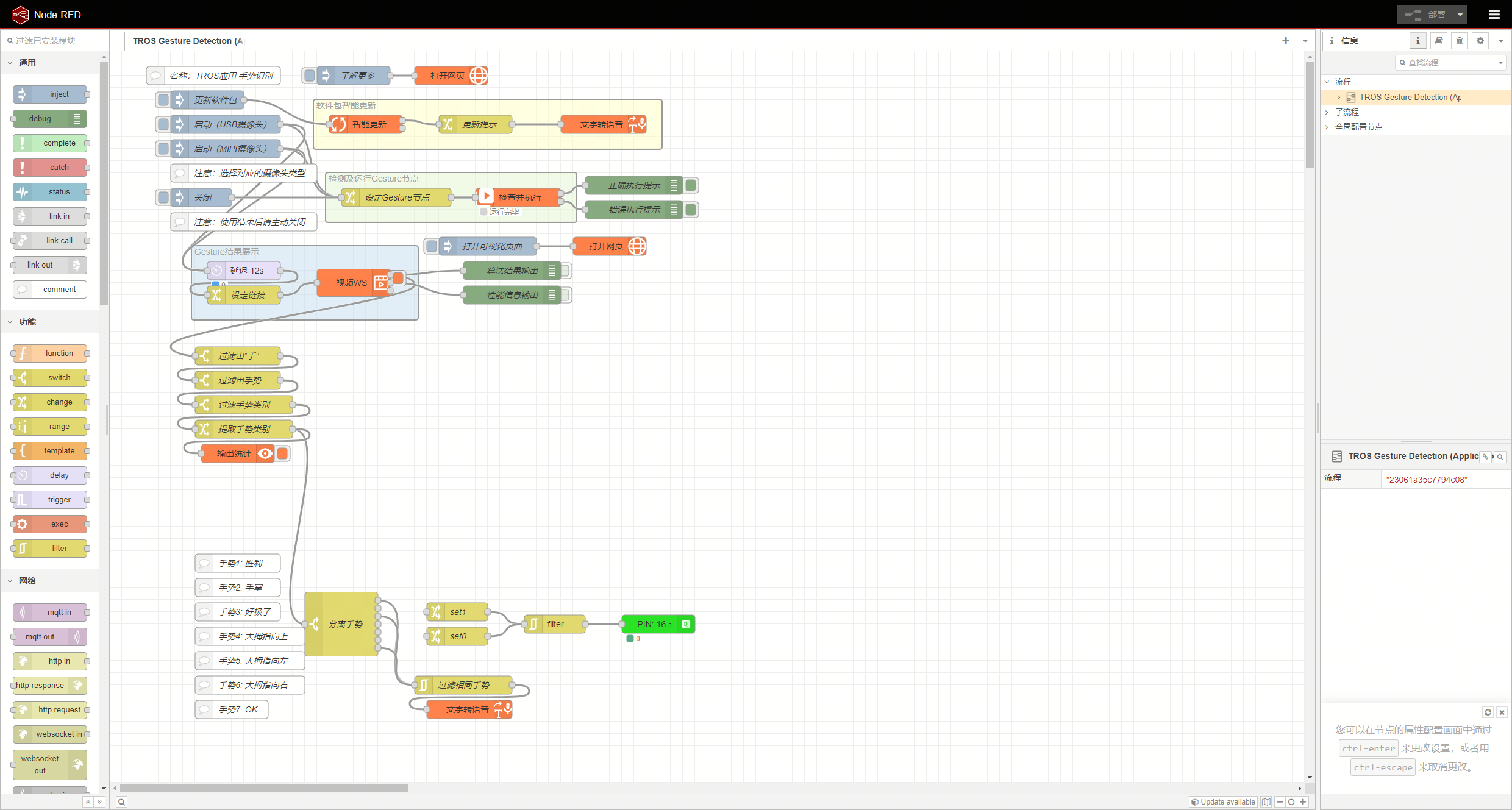Click the zoom out minus button

click(1280, 802)
